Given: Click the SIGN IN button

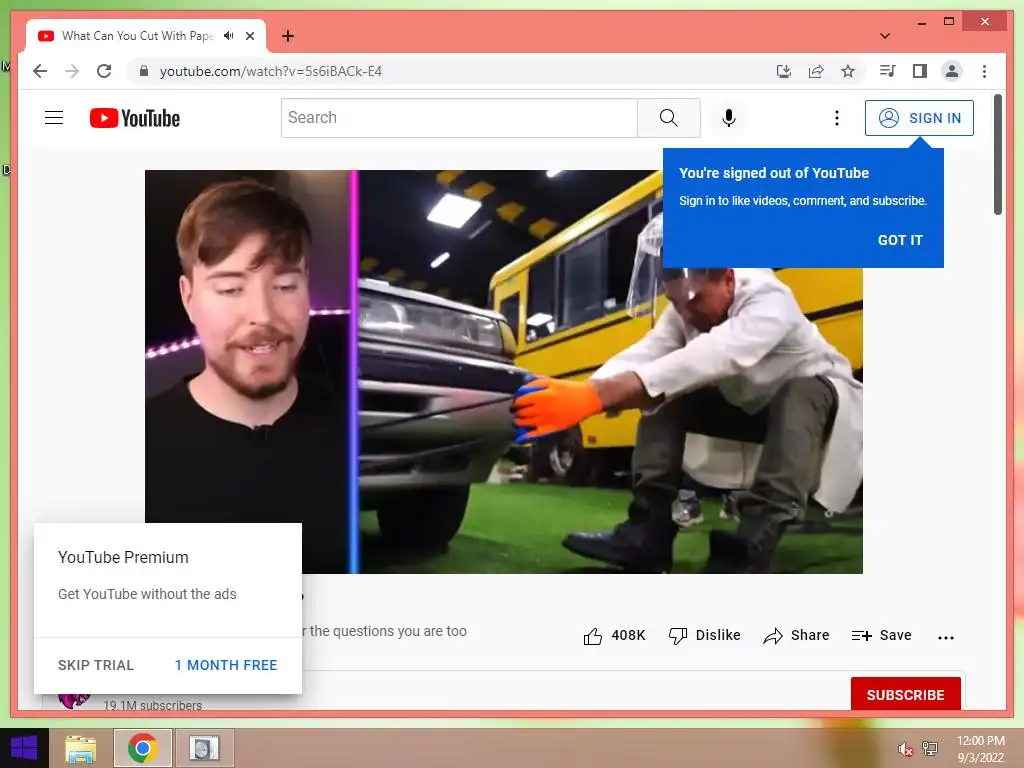Looking at the screenshot, I should [919, 118].
